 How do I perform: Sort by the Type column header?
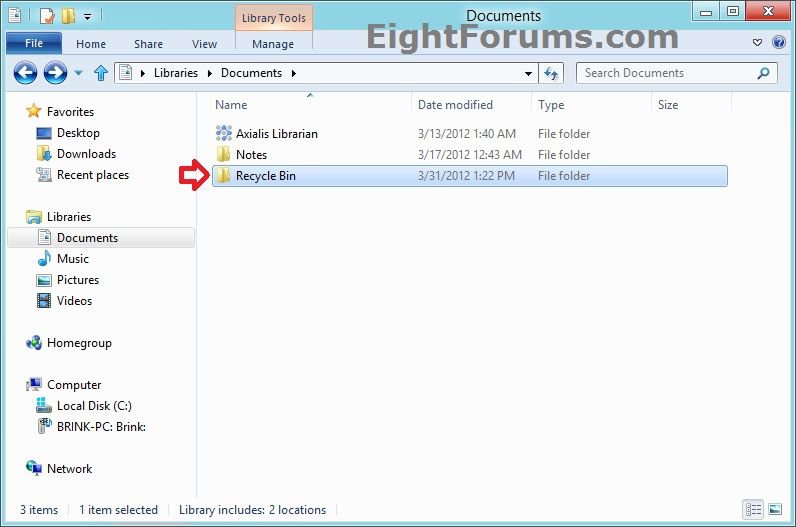551,105
